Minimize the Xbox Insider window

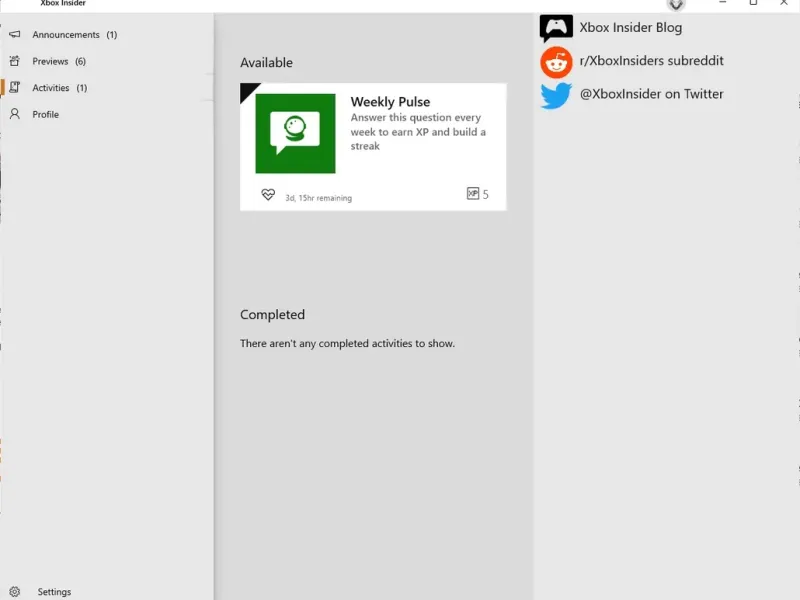[x=722, y=3]
